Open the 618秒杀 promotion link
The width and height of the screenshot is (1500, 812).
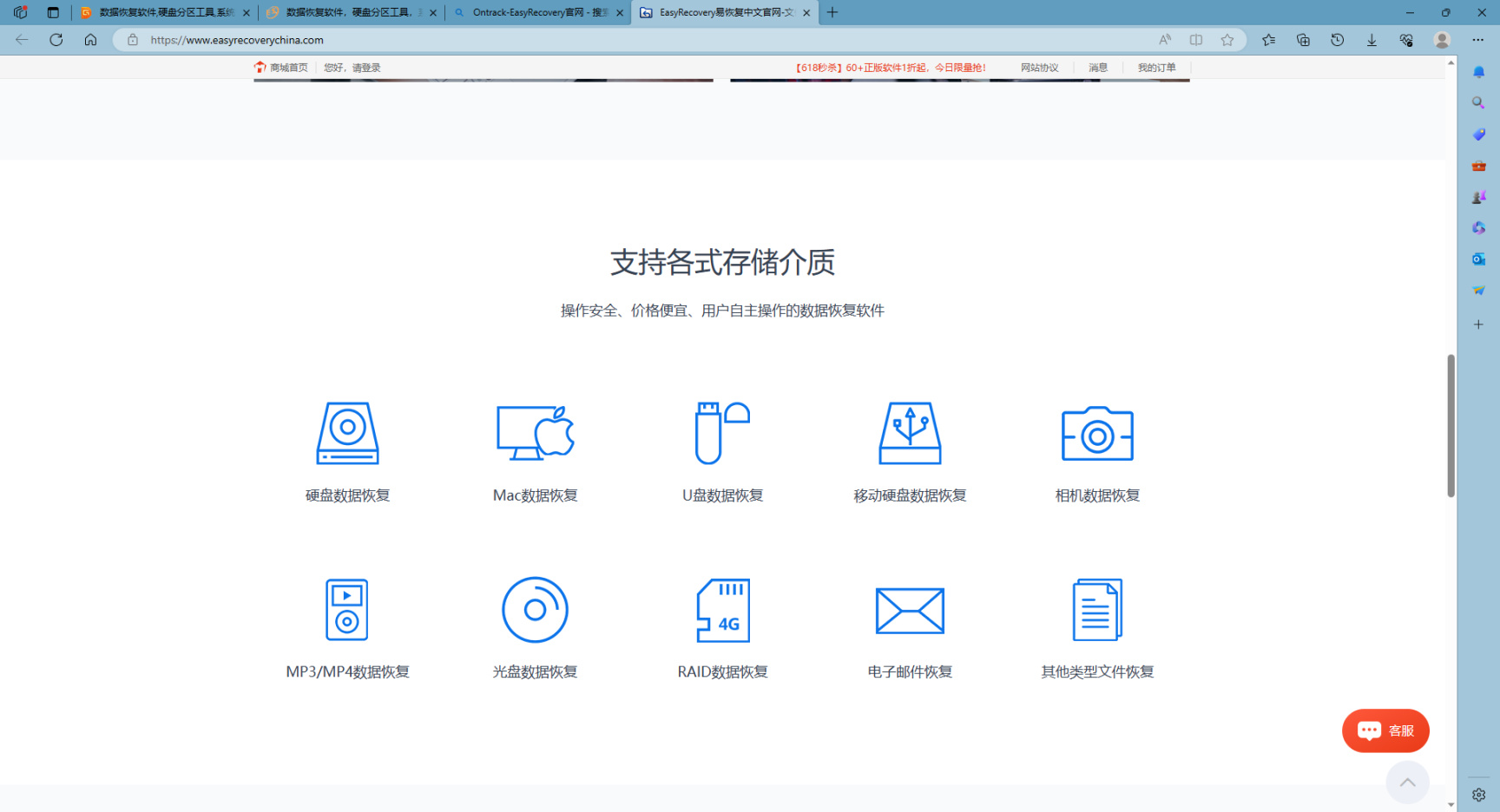pos(890,68)
